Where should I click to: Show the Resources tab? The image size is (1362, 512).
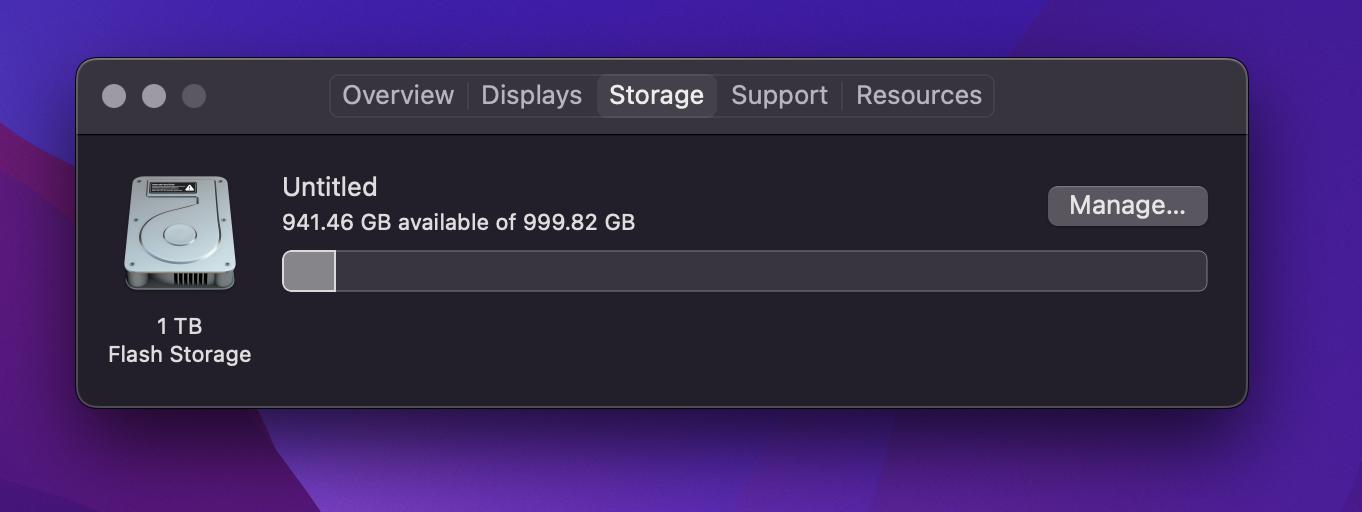click(x=918, y=96)
